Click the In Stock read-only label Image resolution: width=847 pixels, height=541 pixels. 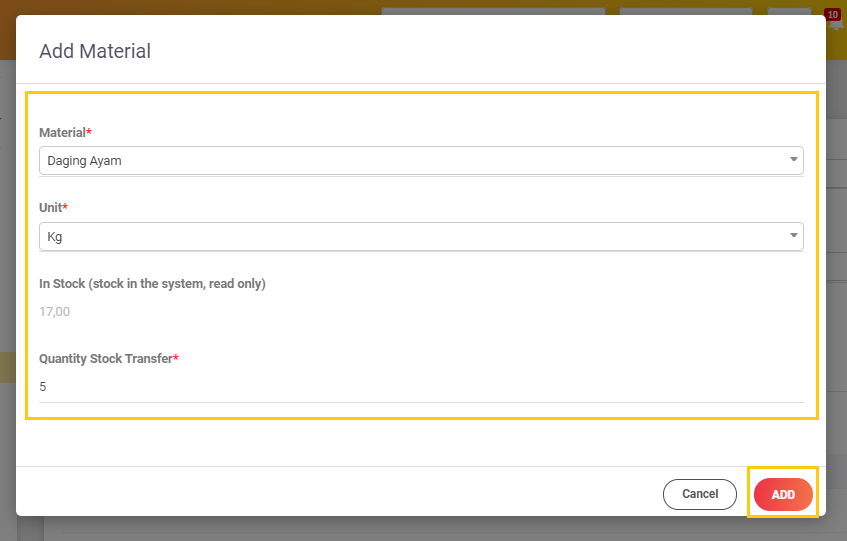click(152, 284)
